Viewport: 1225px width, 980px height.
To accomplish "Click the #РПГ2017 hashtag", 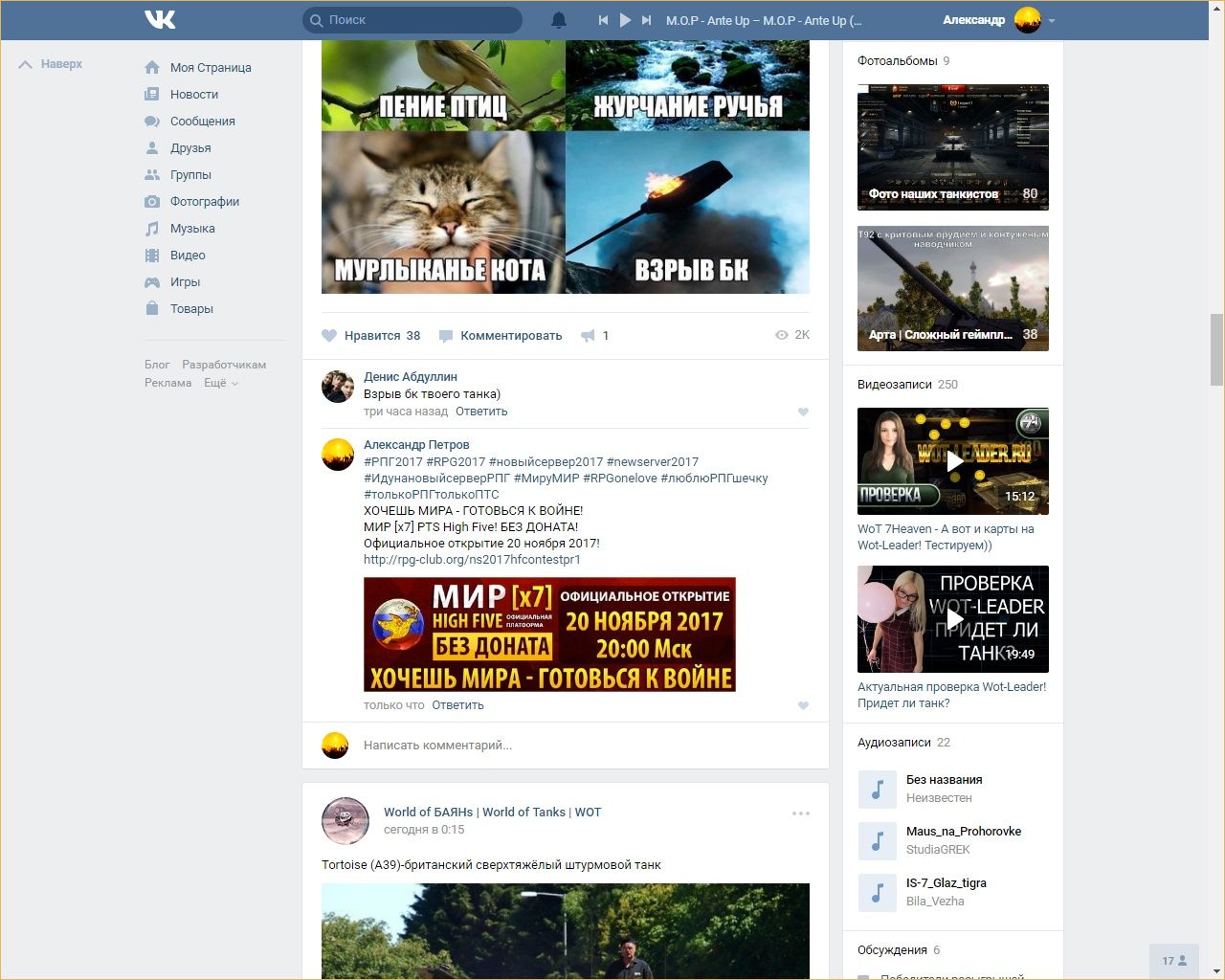I will [393, 461].
